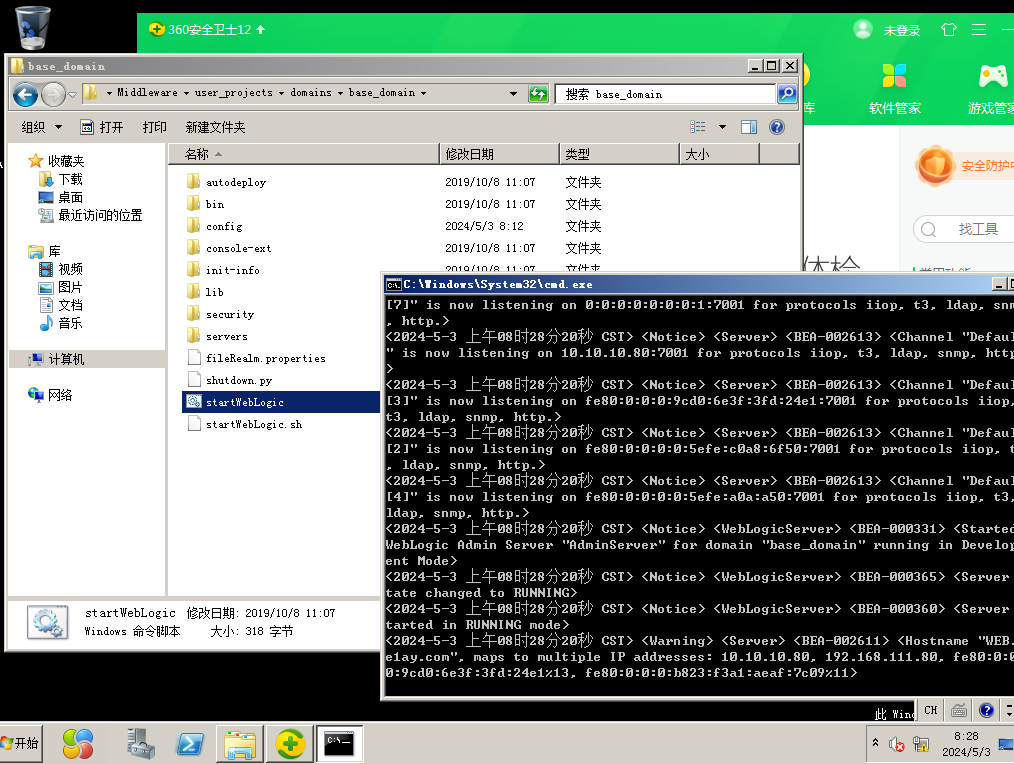Refresh the base_domain folder view

click(x=538, y=94)
